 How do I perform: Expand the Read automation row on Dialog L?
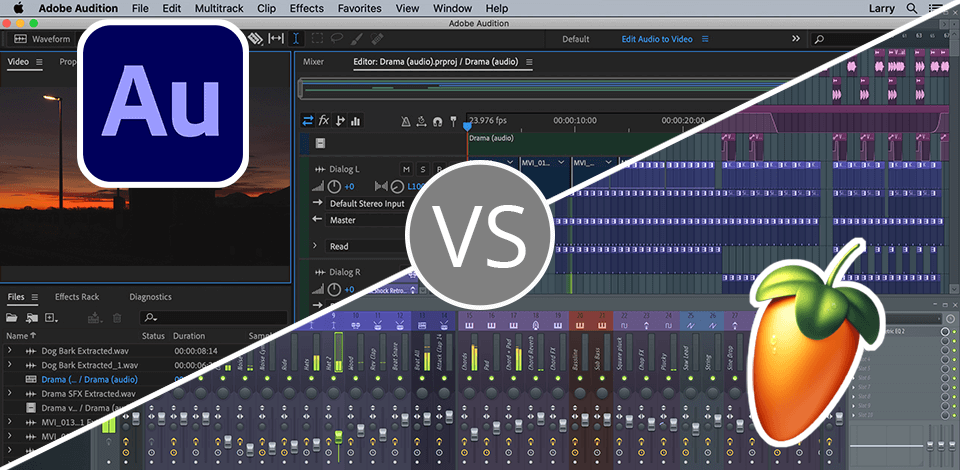tap(316, 246)
